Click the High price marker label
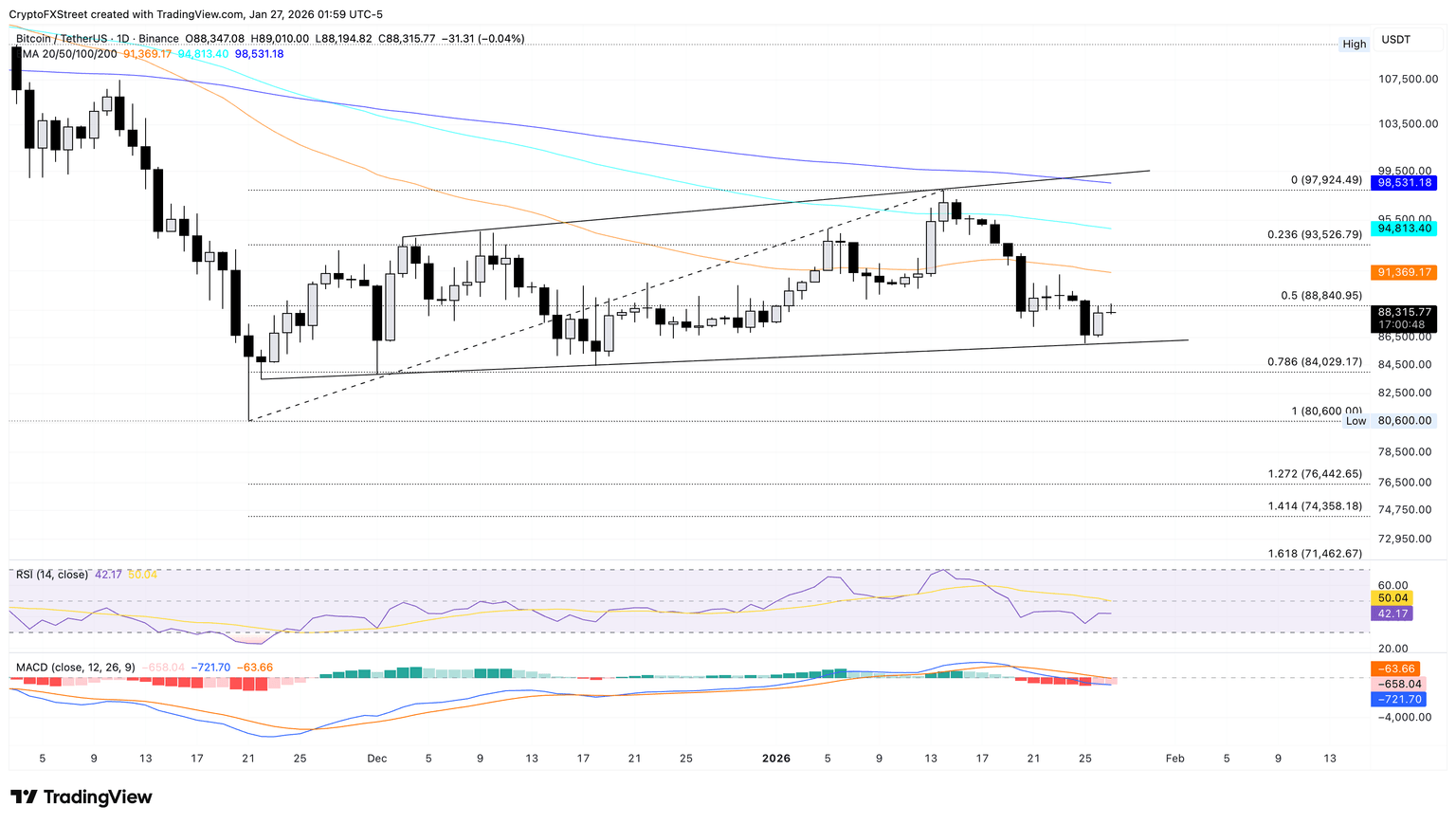The height and width of the screenshot is (824, 1456). pos(1354,45)
